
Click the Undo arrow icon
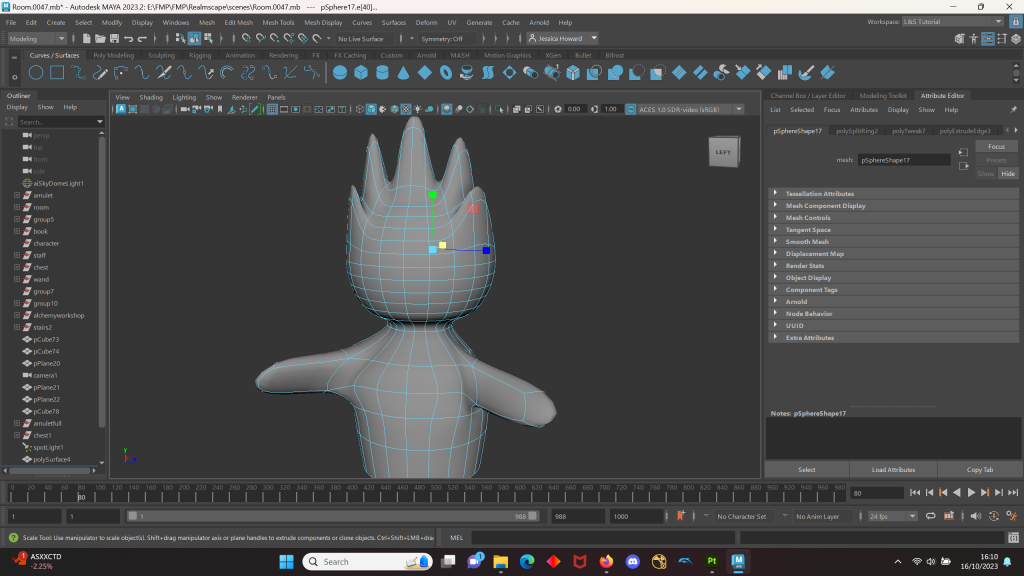[x=128, y=39]
